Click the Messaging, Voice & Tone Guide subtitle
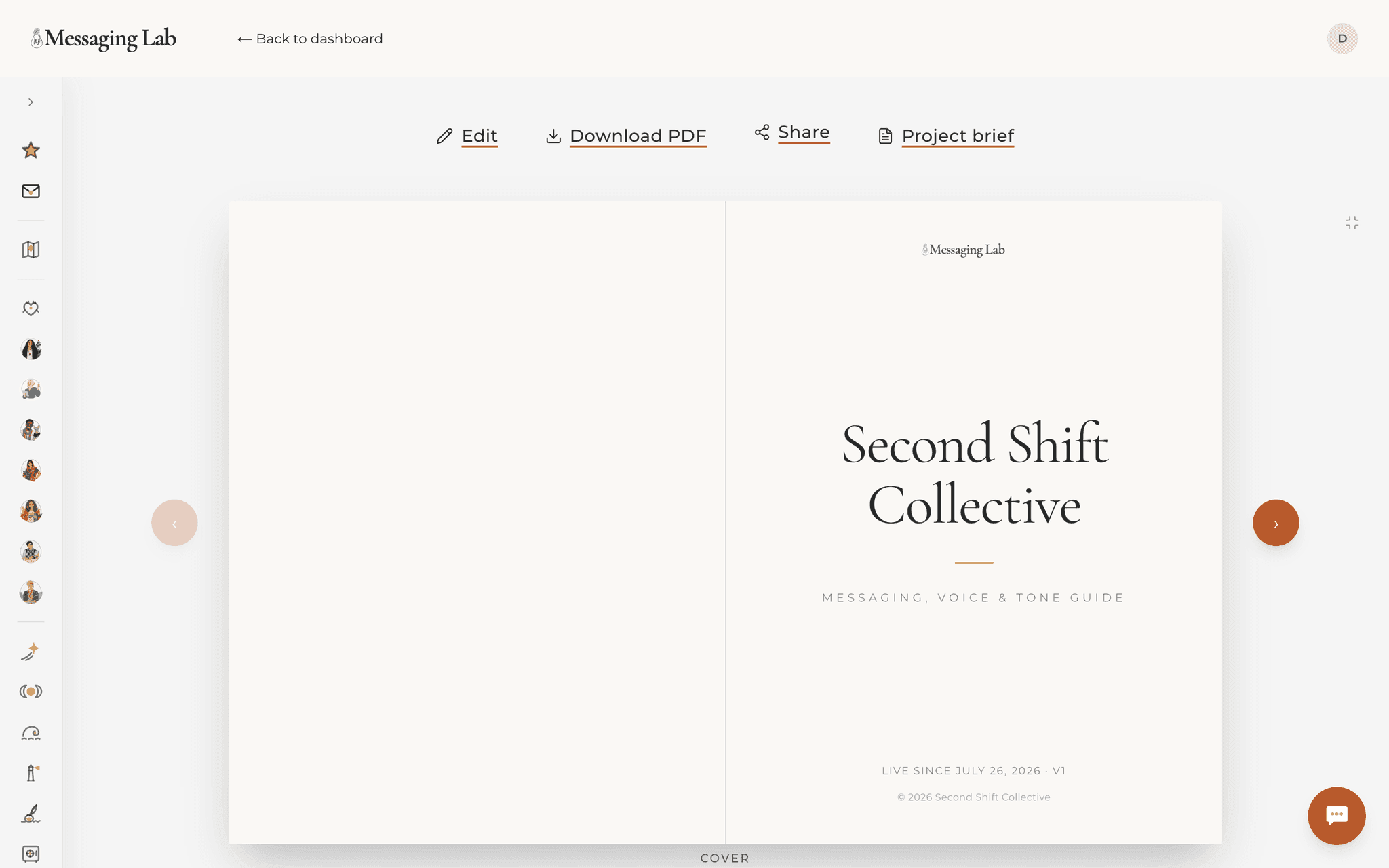 point(974,598)
